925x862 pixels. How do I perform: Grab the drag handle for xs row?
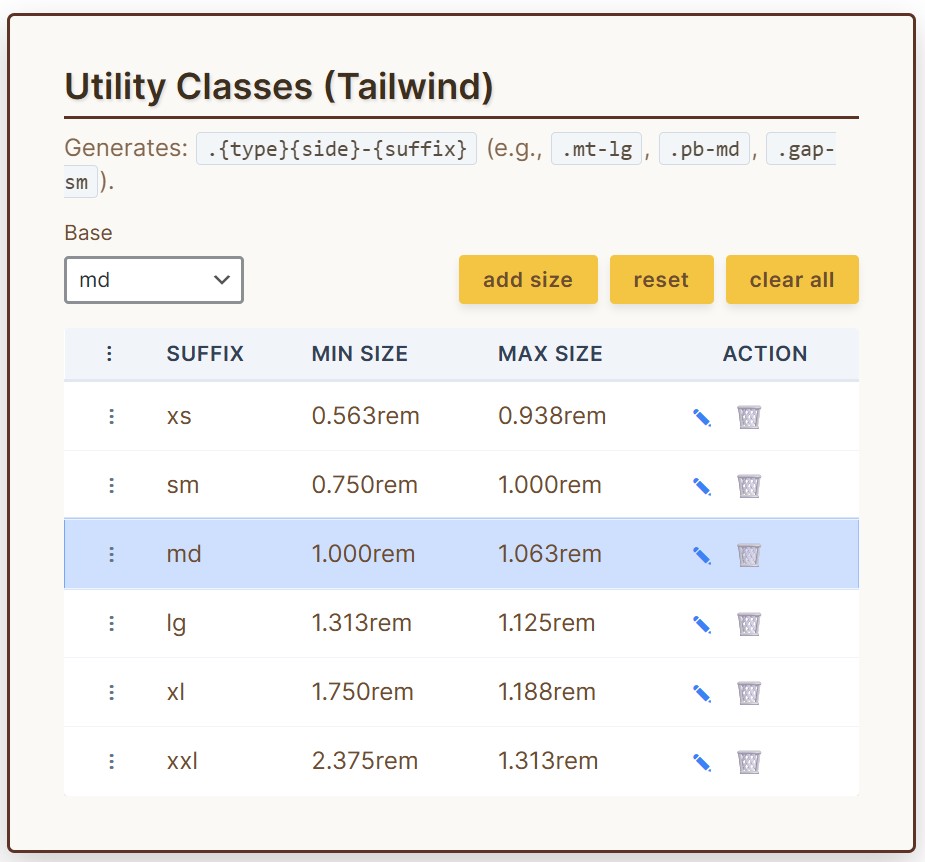(x=111, y=416)
